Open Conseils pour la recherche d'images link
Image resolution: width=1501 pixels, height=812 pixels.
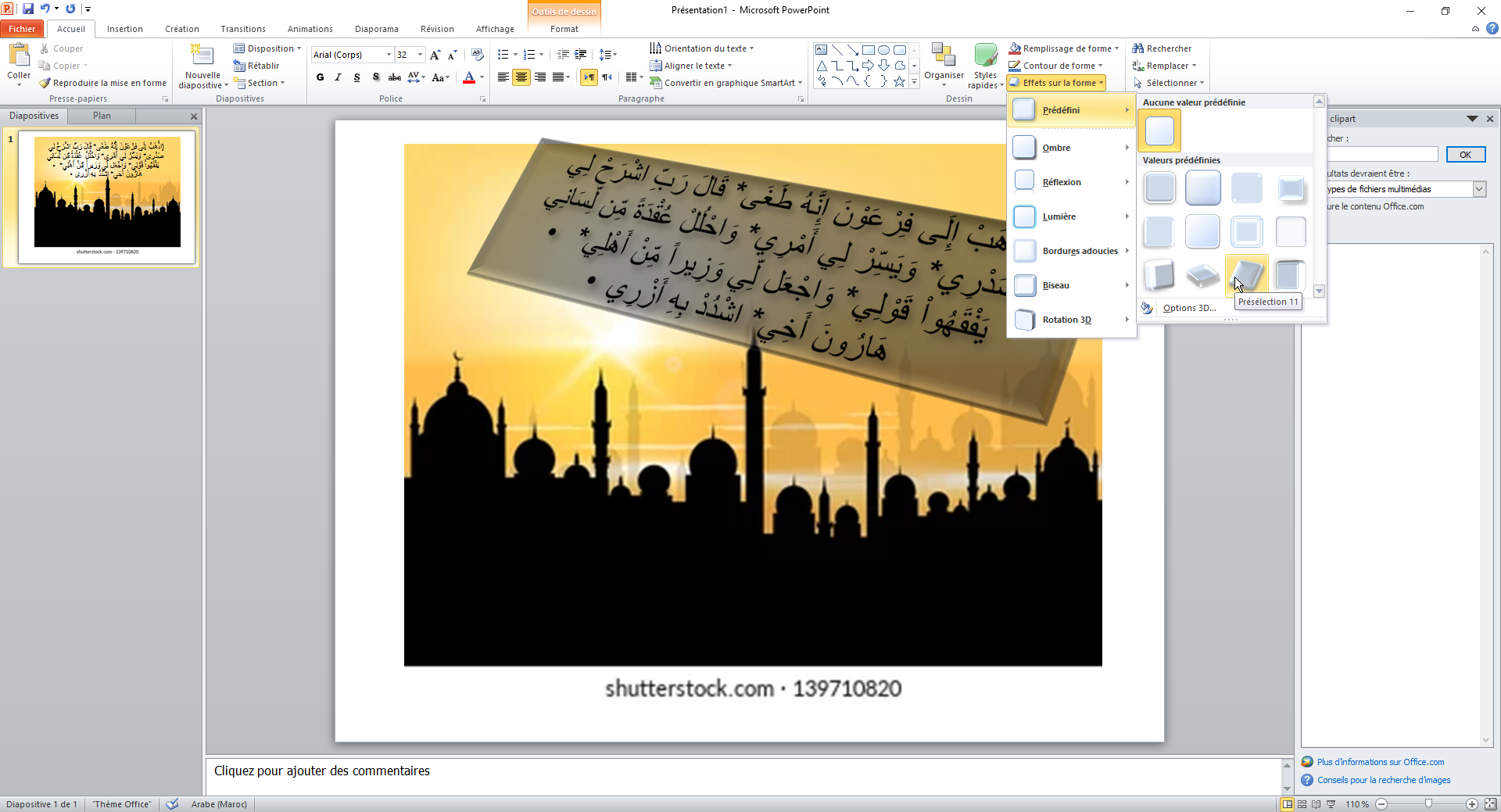pyautogui.click(x=1384, y=780)
